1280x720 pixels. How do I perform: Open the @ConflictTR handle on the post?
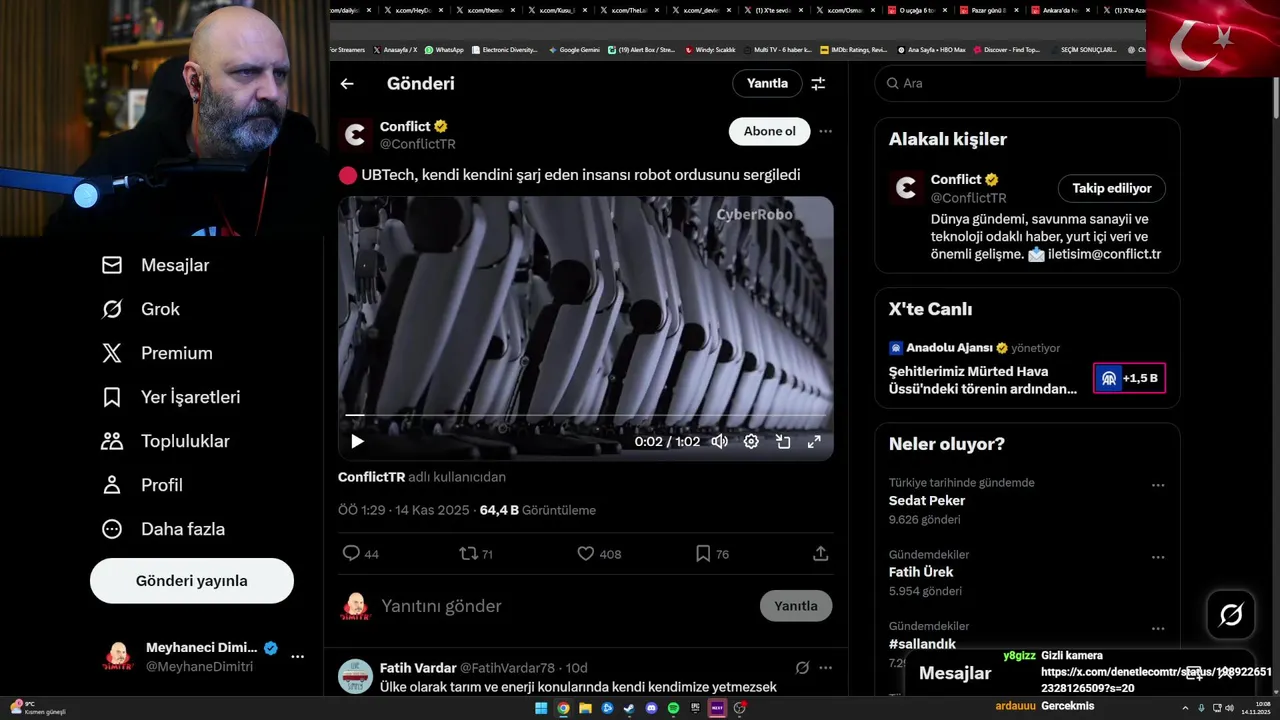point(418,144)
